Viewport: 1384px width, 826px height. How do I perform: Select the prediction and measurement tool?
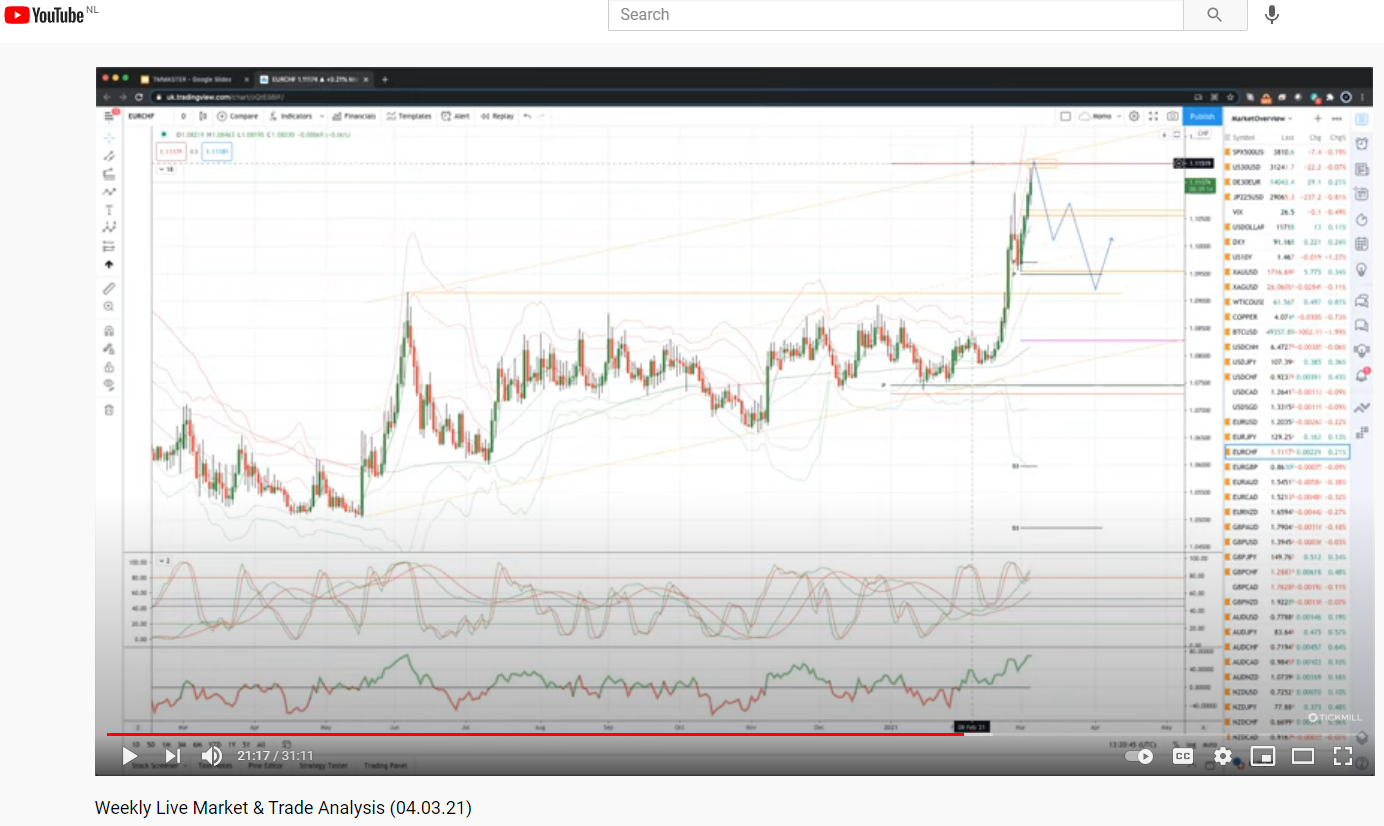[x=109, y=247]
